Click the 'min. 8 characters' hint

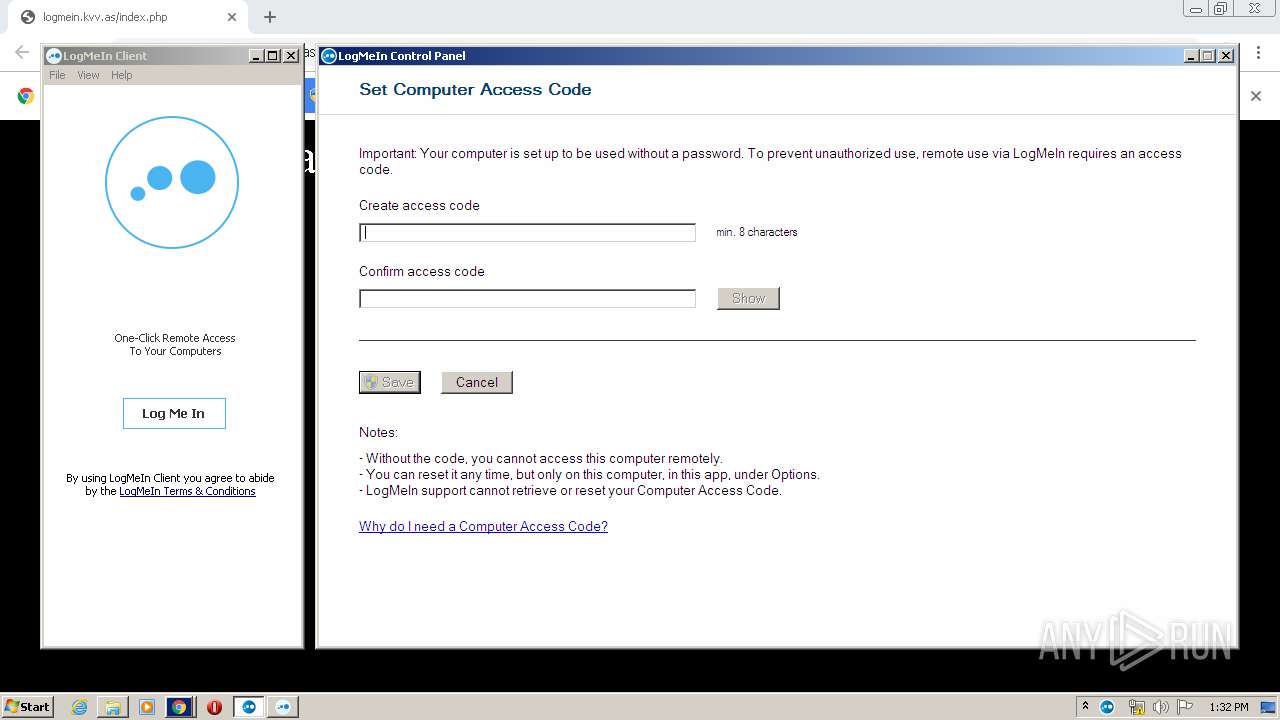coord(757,232)
